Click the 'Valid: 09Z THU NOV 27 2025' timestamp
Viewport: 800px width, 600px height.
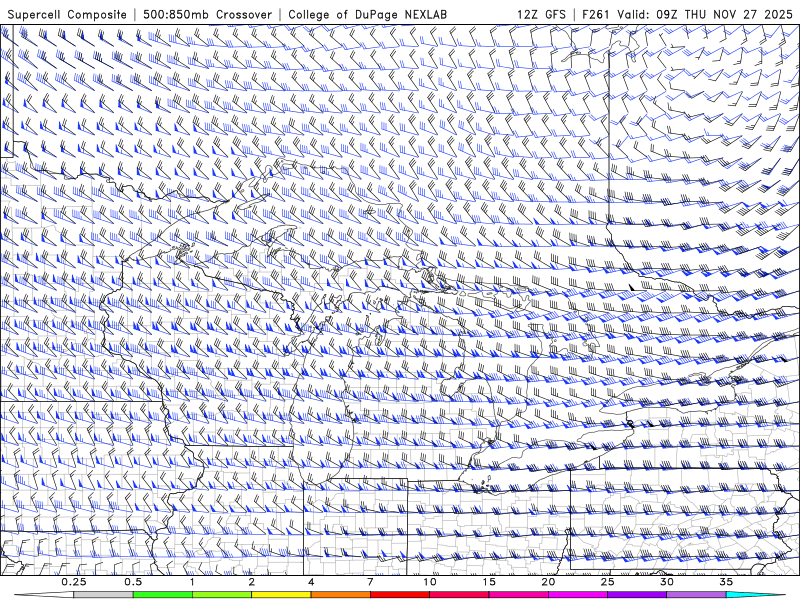(x=705, y=15)
